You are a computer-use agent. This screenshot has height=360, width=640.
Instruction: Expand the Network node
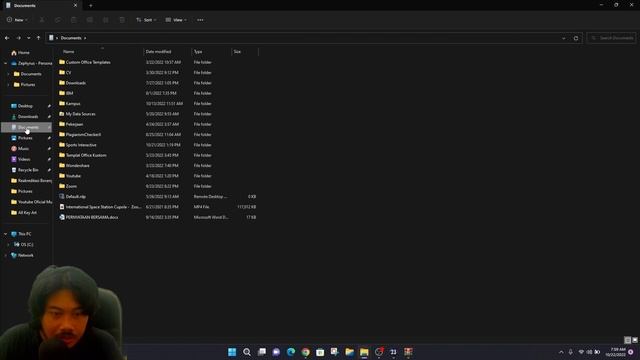5,255
